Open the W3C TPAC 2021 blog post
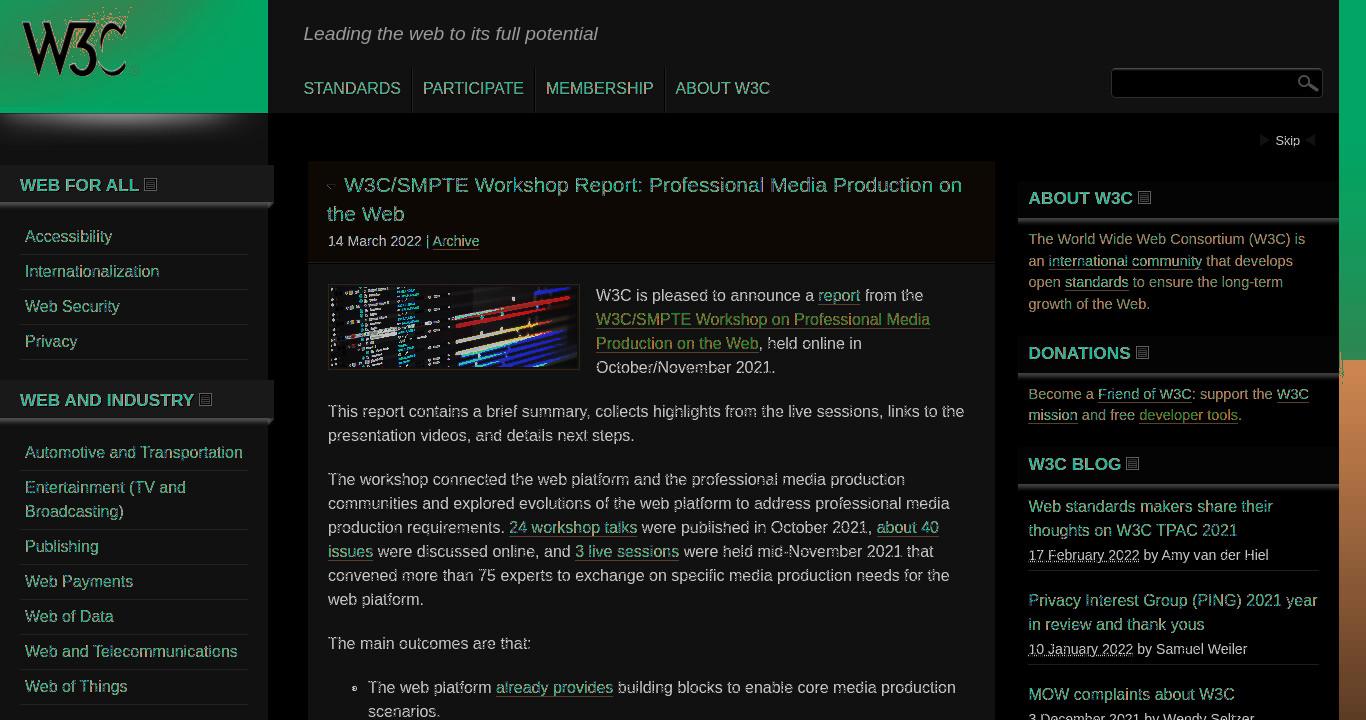Screen dimensions: 1366x720 (x=1150, y=519)
